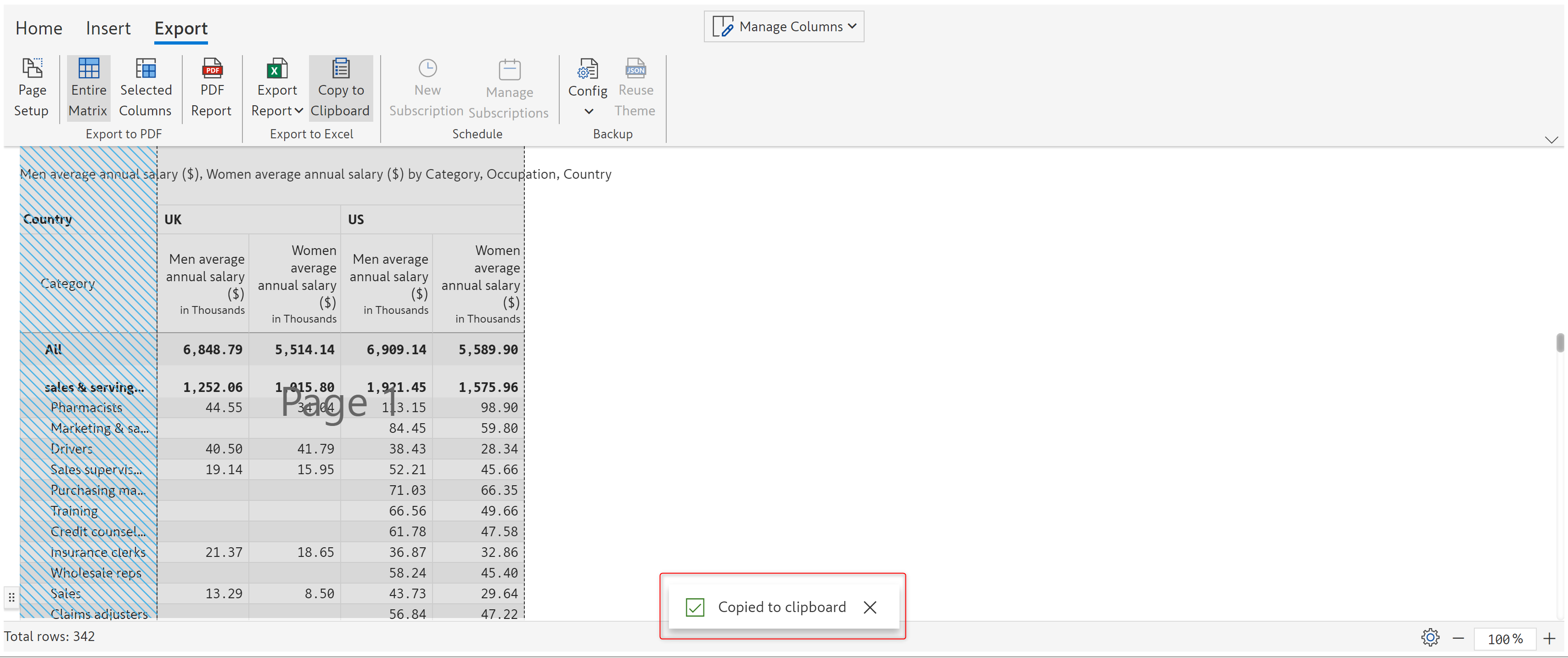
Task: Open the Export Report dropdown
Action: click(x=277, y=100)
